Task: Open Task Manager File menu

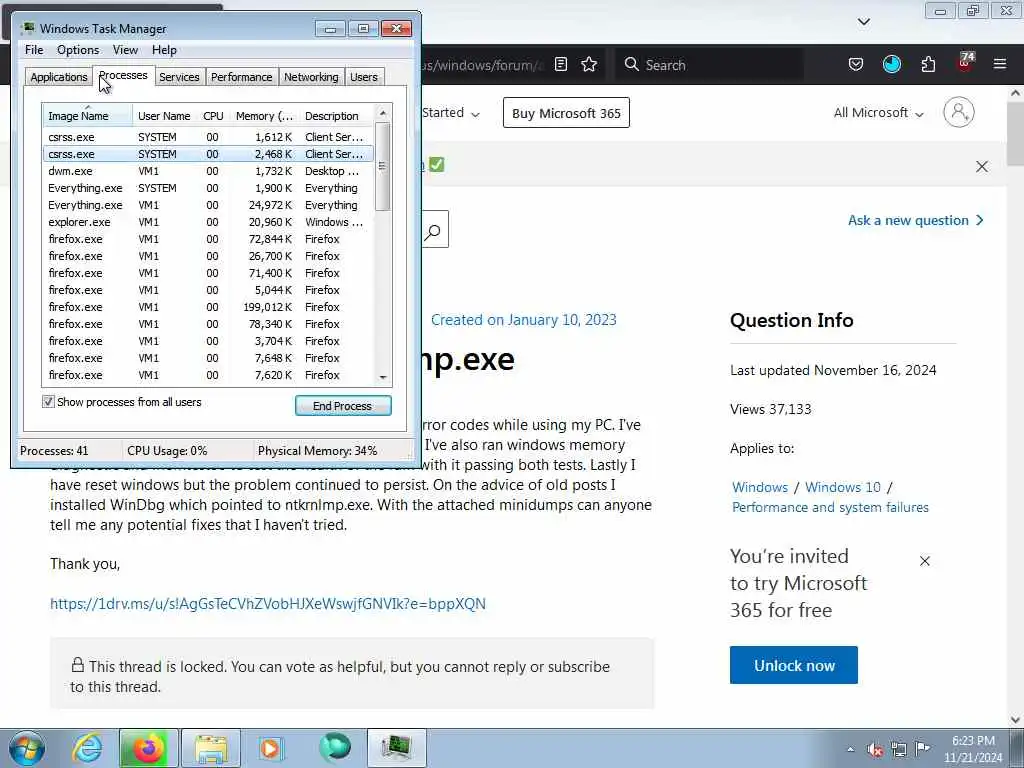Action: point(34,50)
